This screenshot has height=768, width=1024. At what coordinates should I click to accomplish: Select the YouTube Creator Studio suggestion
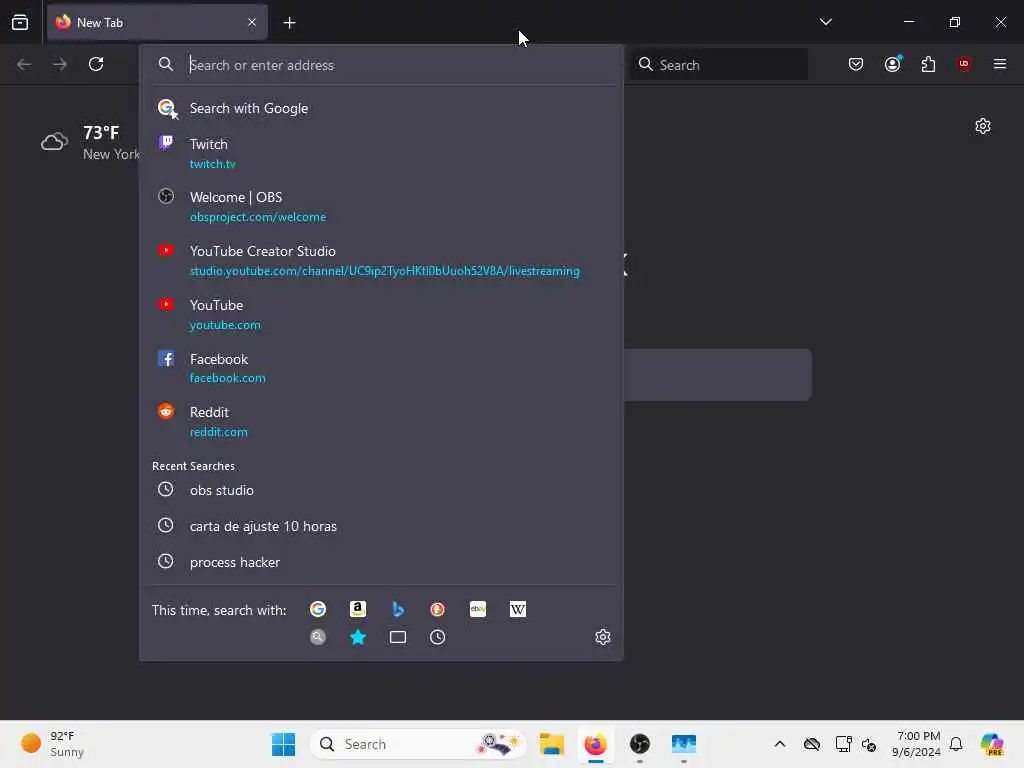pyautogui.click(x=381, y=261)
